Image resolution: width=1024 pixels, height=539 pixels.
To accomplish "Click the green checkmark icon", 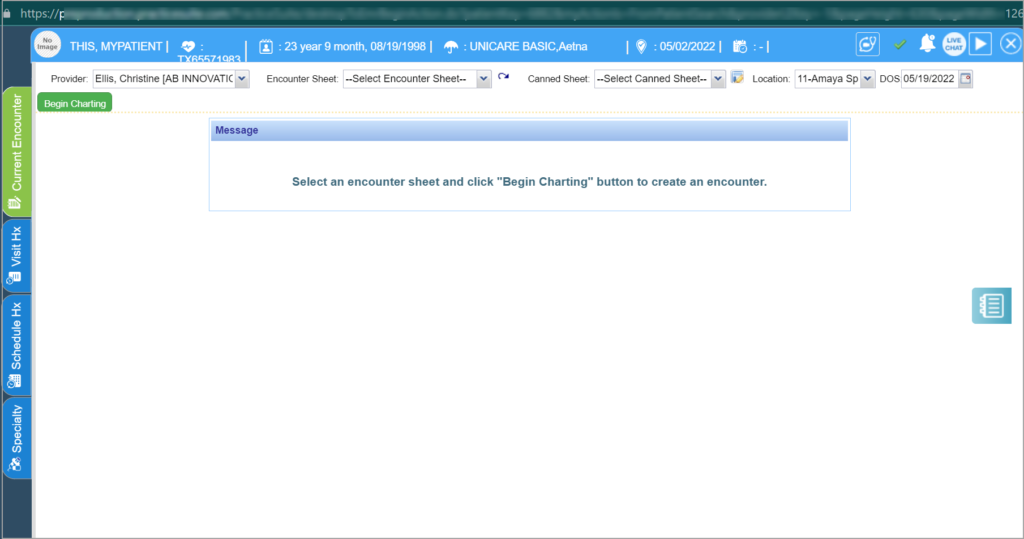I will [x=900, y=45].
